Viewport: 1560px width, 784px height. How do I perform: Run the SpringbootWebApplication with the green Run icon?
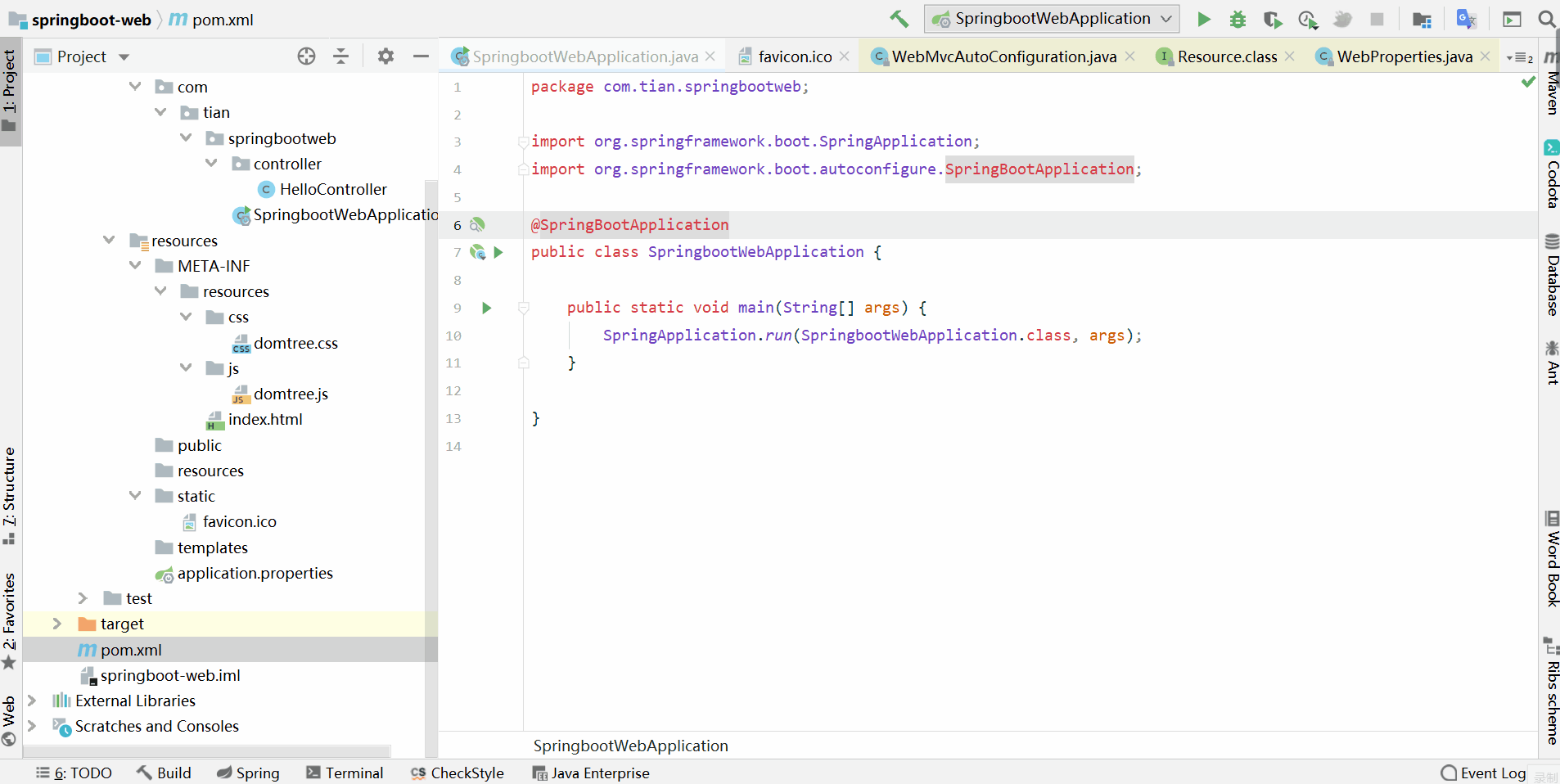tap(1202, 19)
